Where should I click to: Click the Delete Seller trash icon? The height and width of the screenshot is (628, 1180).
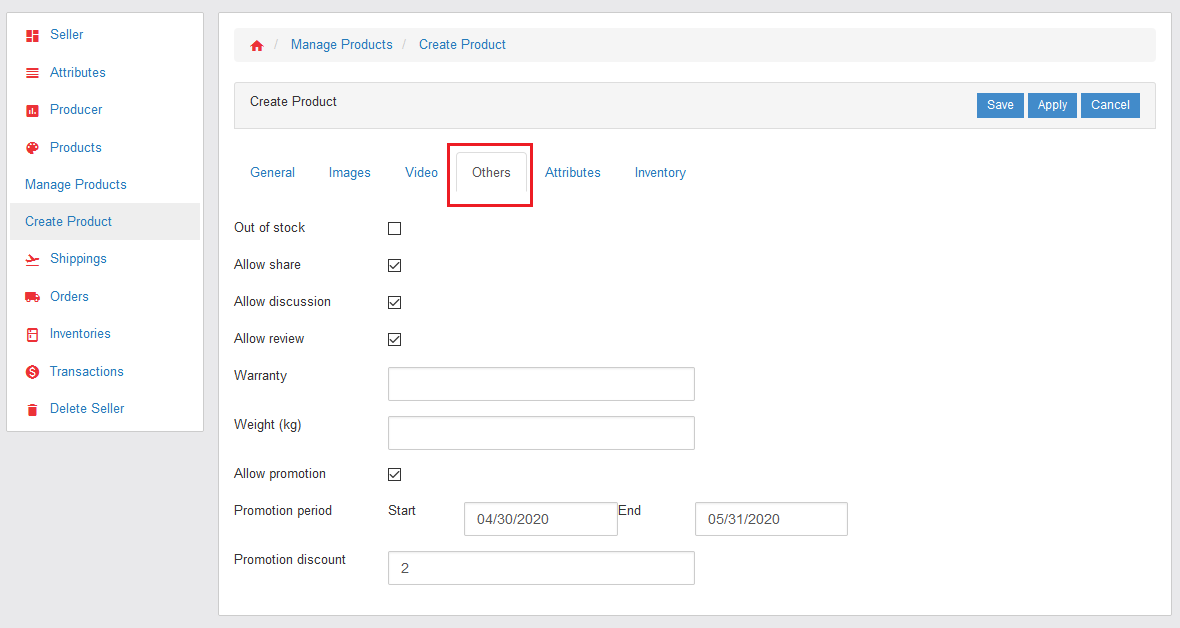tap(32, 409)
